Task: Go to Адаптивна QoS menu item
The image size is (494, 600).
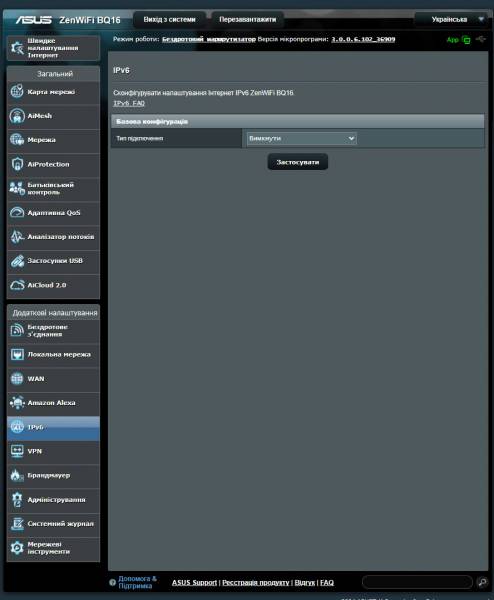Action: point(54,213)
